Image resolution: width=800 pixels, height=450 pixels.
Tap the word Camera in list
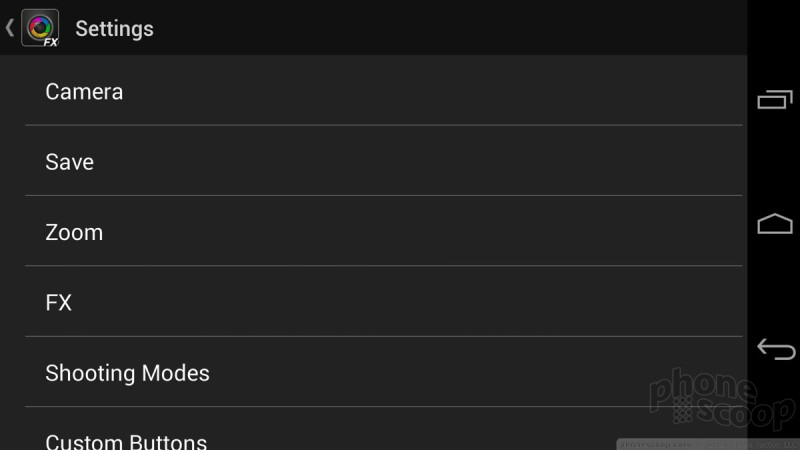(84, 92)
